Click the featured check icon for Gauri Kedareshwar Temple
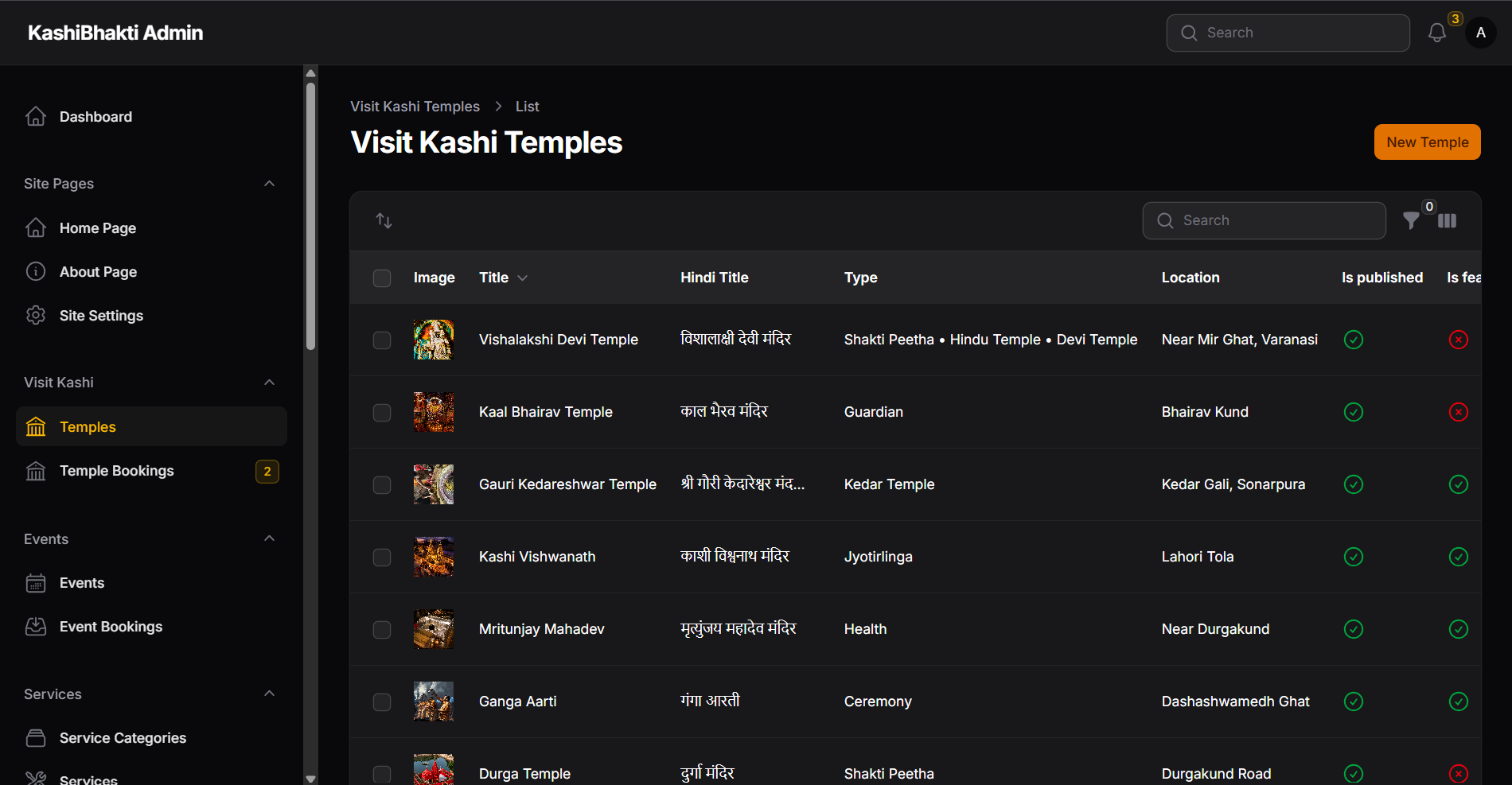The height and width of the screenshot is (785, 1512). click(x=1459, y=484)
